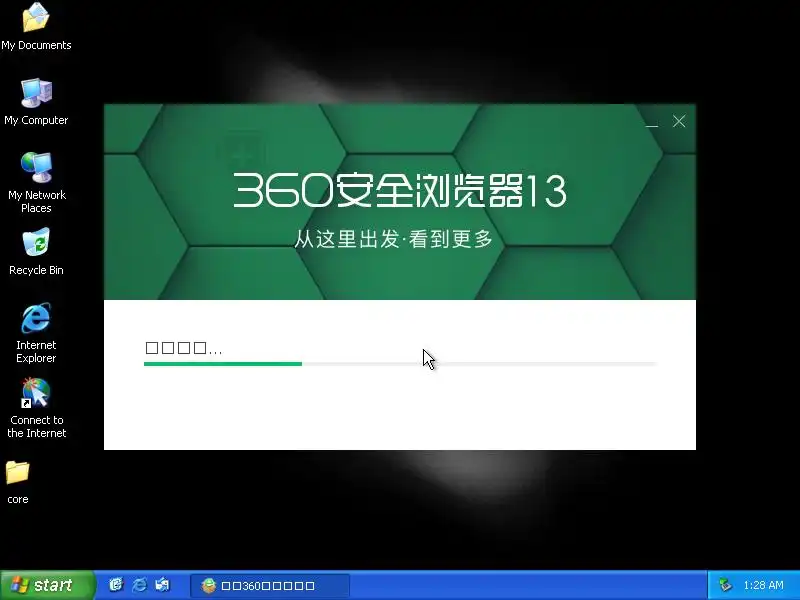Open My Documents desktop icon
The image size is (800, 600).
[x=36, y=27]
